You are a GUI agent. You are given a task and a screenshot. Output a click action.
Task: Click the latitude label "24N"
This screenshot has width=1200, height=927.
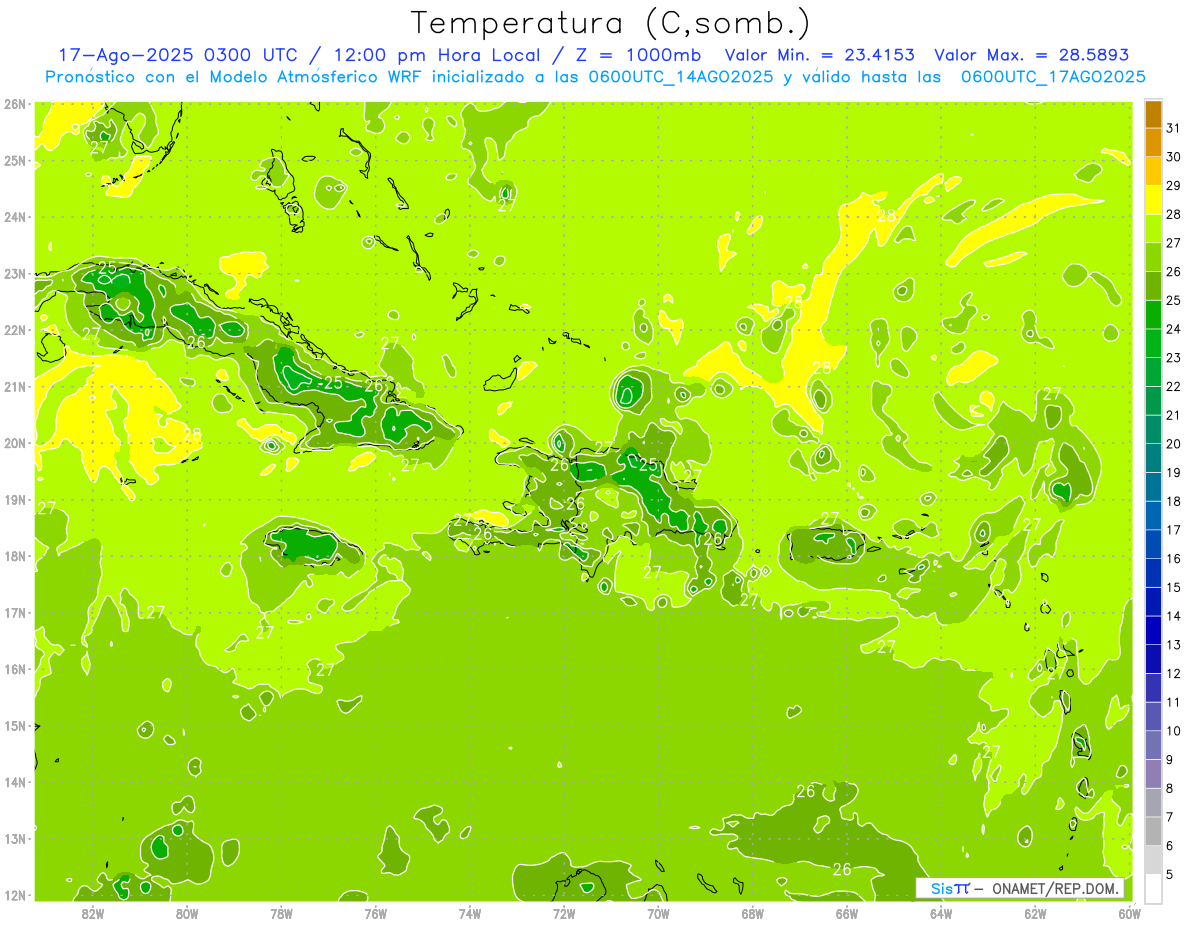pos(14,217)
